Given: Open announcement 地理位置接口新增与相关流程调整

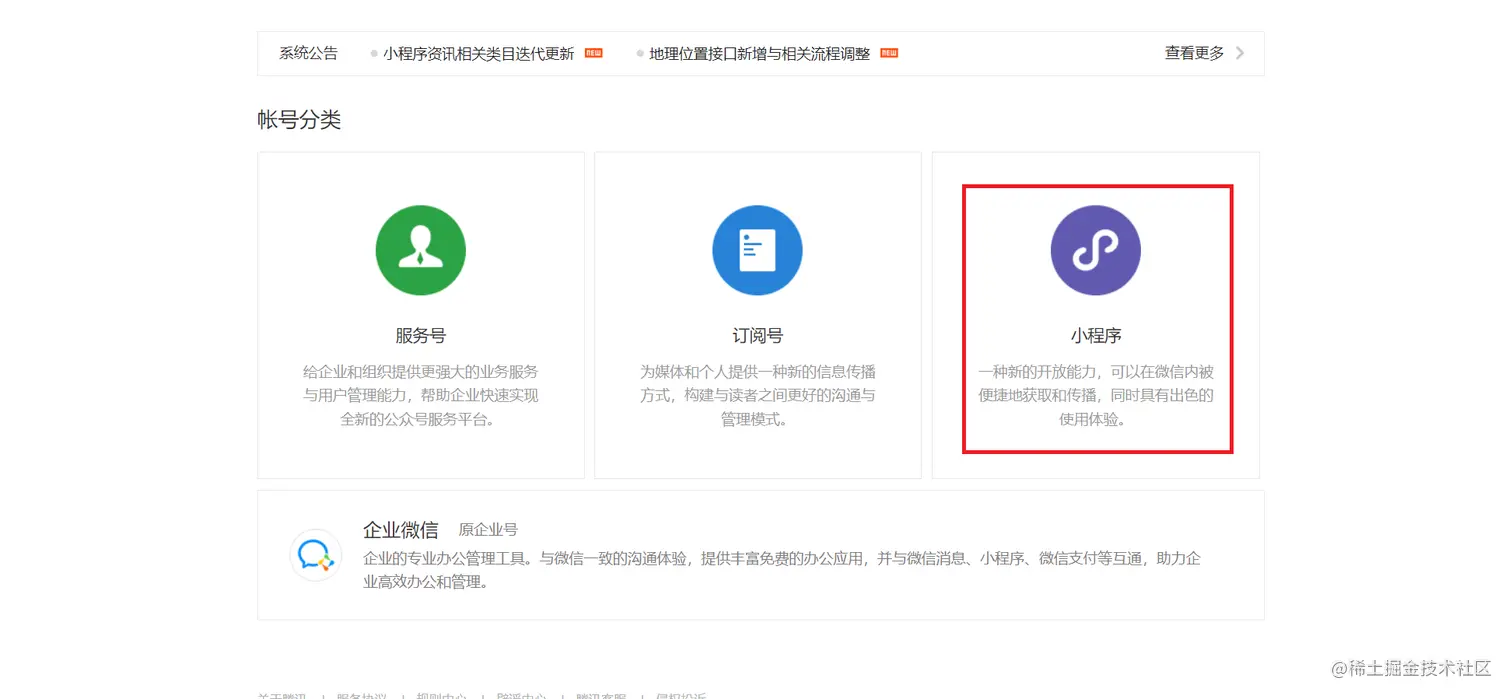Looking at the screenshot, I should point(760,54).
